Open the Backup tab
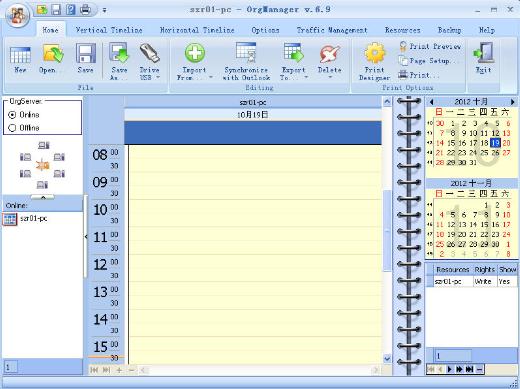The width and height of the screenshot is (520, 389). (449, 30)
